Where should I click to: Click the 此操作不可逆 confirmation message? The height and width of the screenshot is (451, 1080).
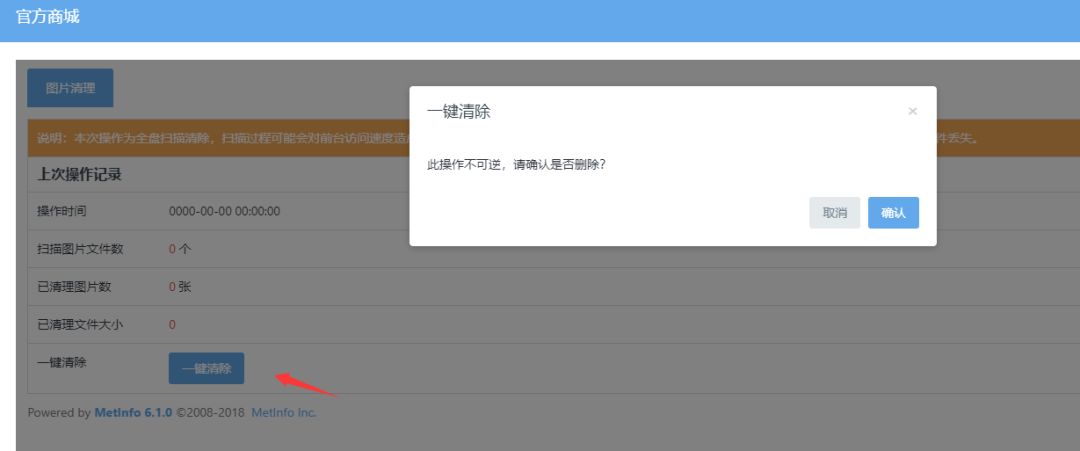click(x=517, y=167)
